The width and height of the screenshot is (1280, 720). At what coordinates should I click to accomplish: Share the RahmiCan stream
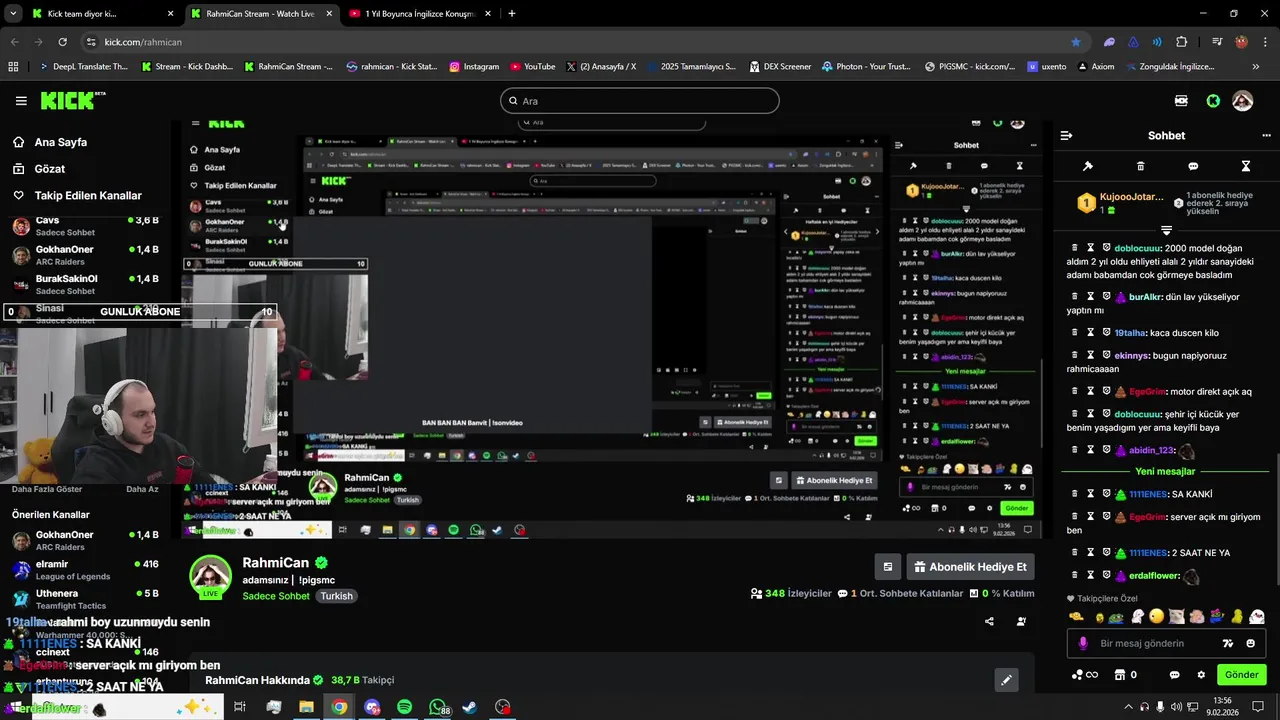(x=989, y=621)
